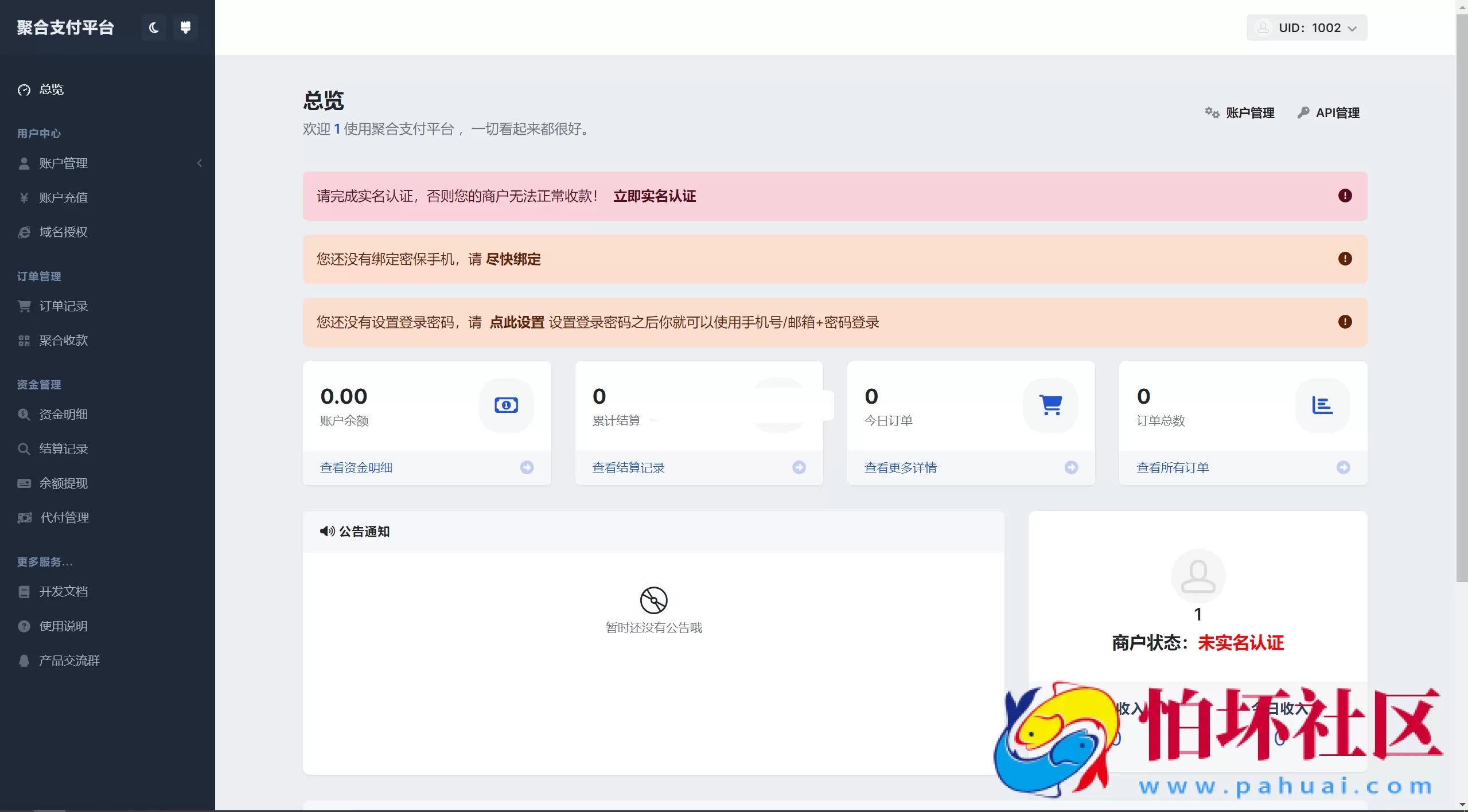The height and width of the screenshot is (812, 1468).
Task: Open the 总览 menu item
Action: coord(51,89)
